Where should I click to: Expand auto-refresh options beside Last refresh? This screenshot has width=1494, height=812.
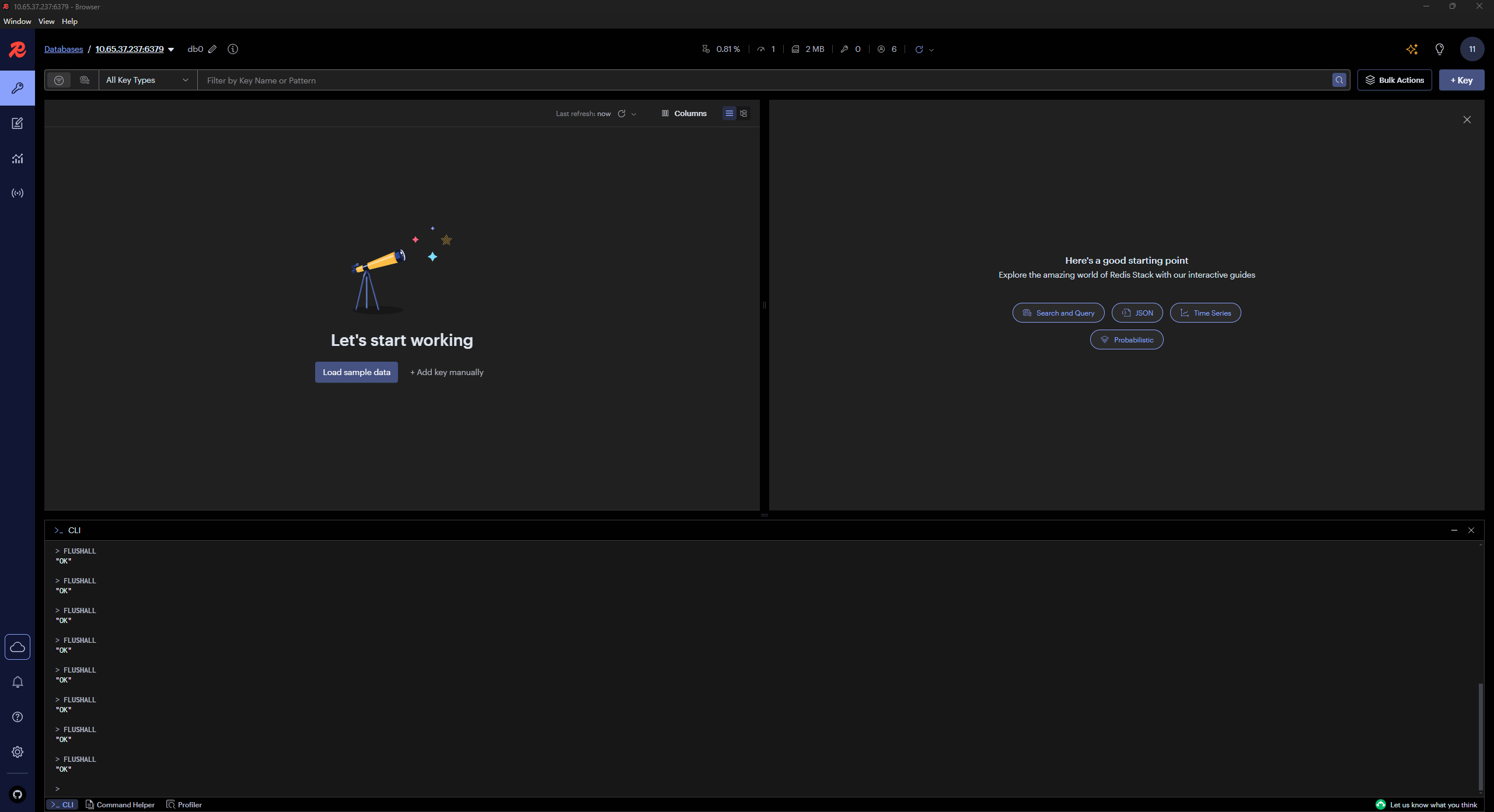(x=634, y=114)
